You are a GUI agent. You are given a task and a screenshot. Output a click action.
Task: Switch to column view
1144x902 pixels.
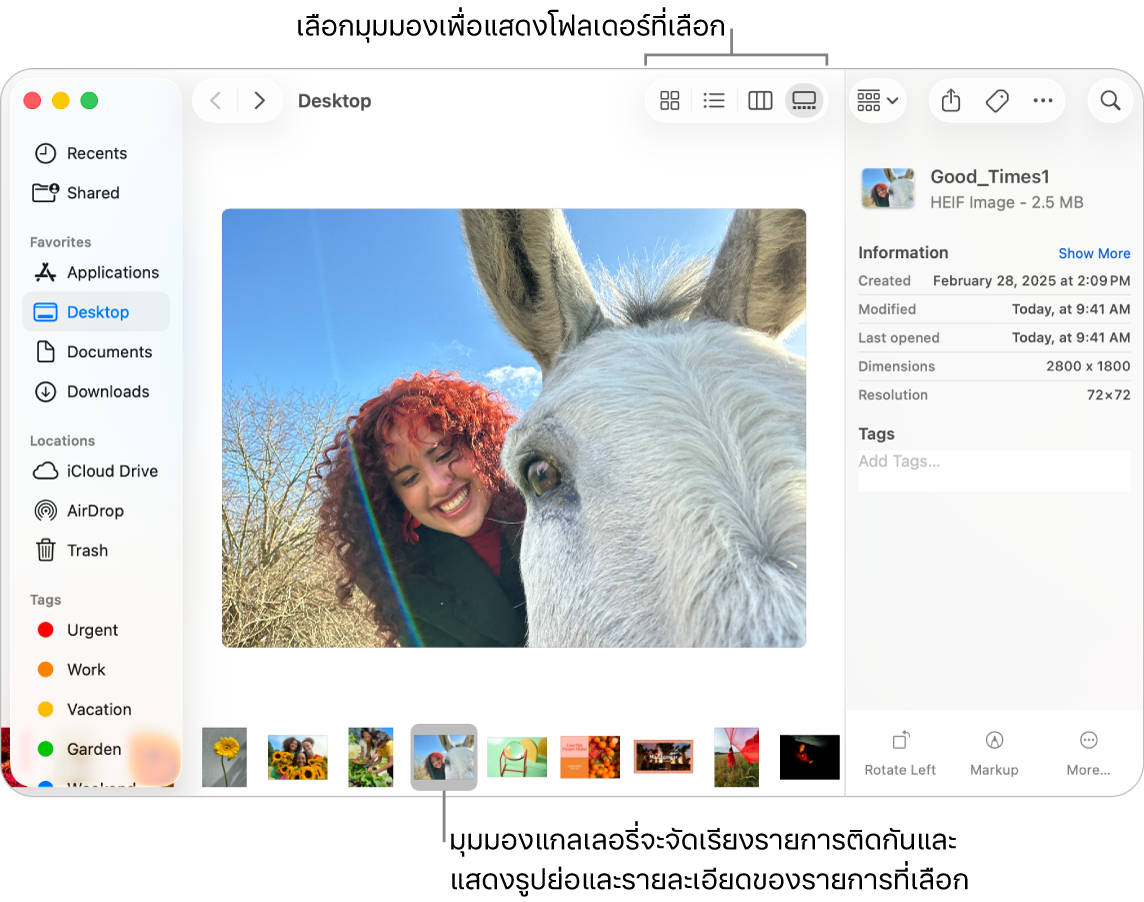pos(759,100)
